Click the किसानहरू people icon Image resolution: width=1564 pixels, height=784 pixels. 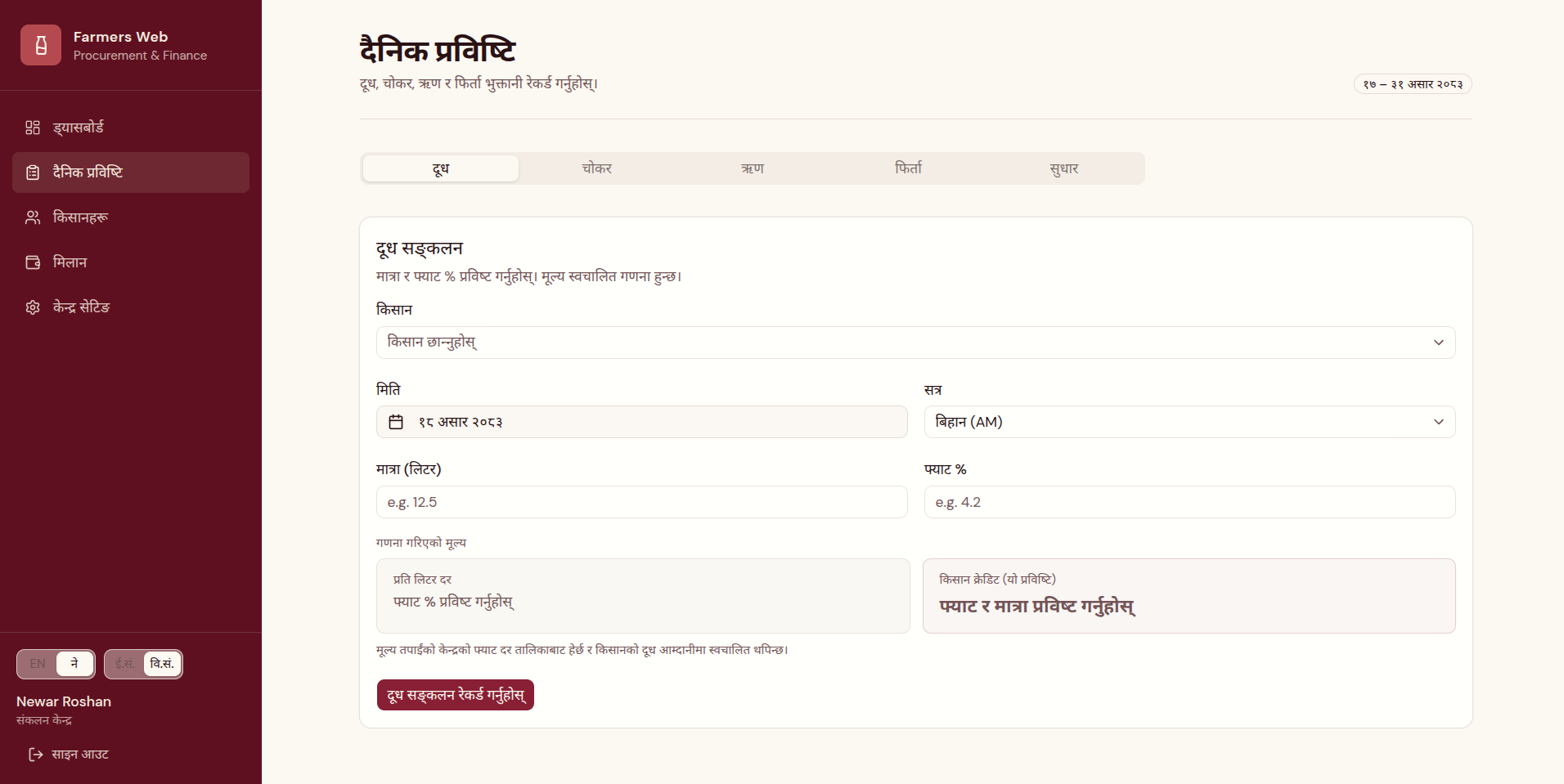[x=33, y=217]
